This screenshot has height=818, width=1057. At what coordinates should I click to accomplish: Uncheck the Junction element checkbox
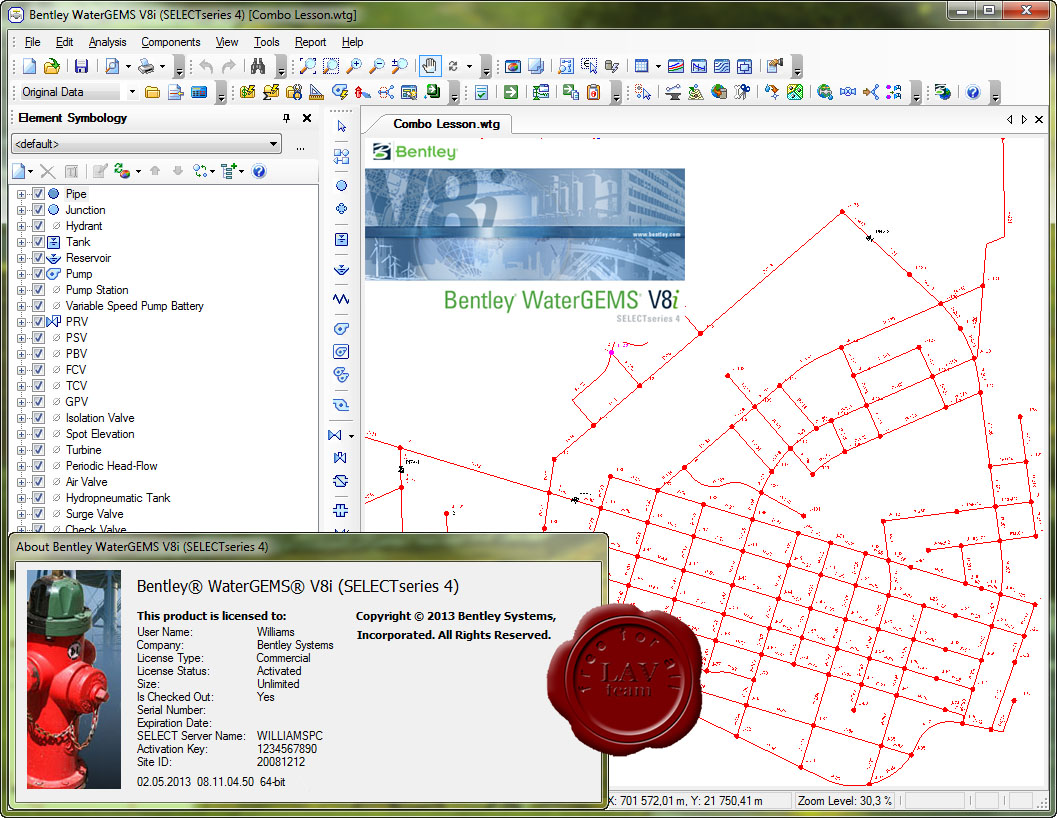[x=38, y=210]
